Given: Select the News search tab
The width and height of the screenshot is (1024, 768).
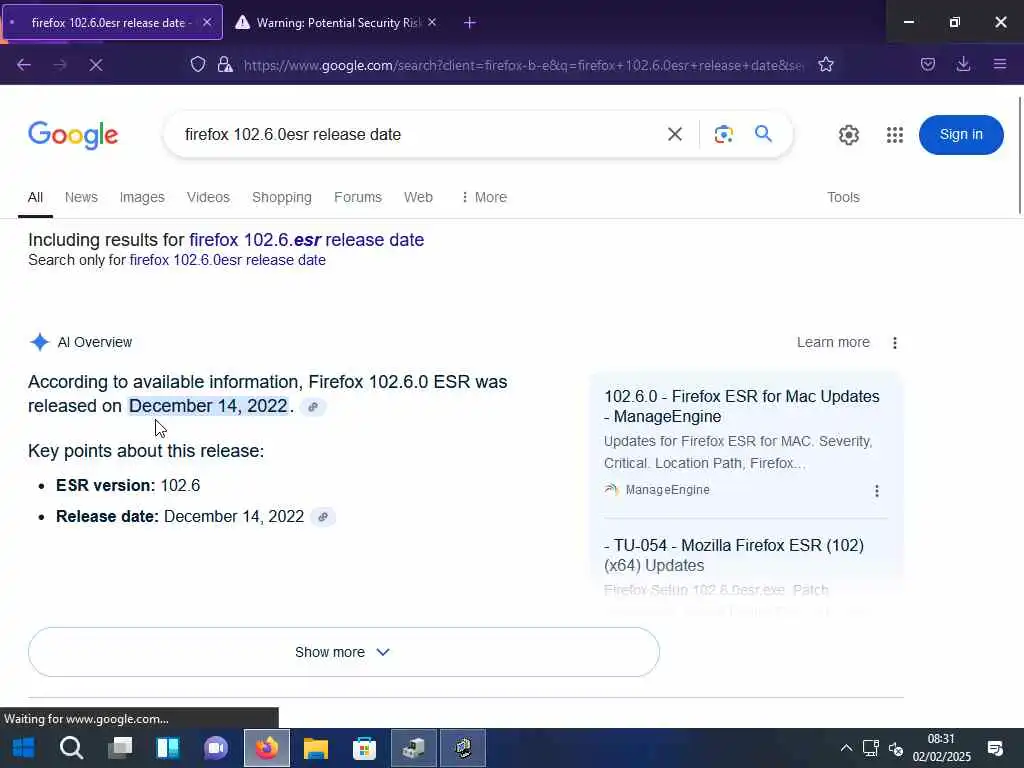Looking at the screenshot, I should tap(81, 197).
